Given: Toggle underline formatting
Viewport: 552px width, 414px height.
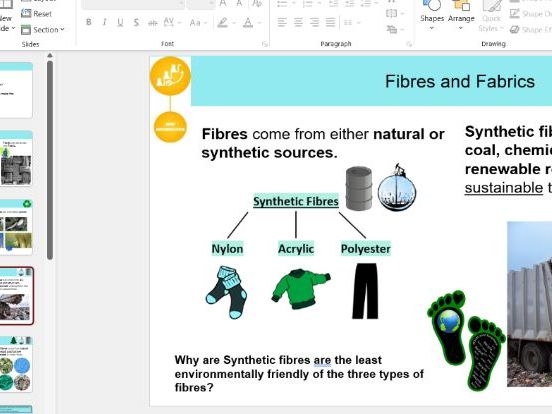Looking at the screenshot, I should coord(120,23).
